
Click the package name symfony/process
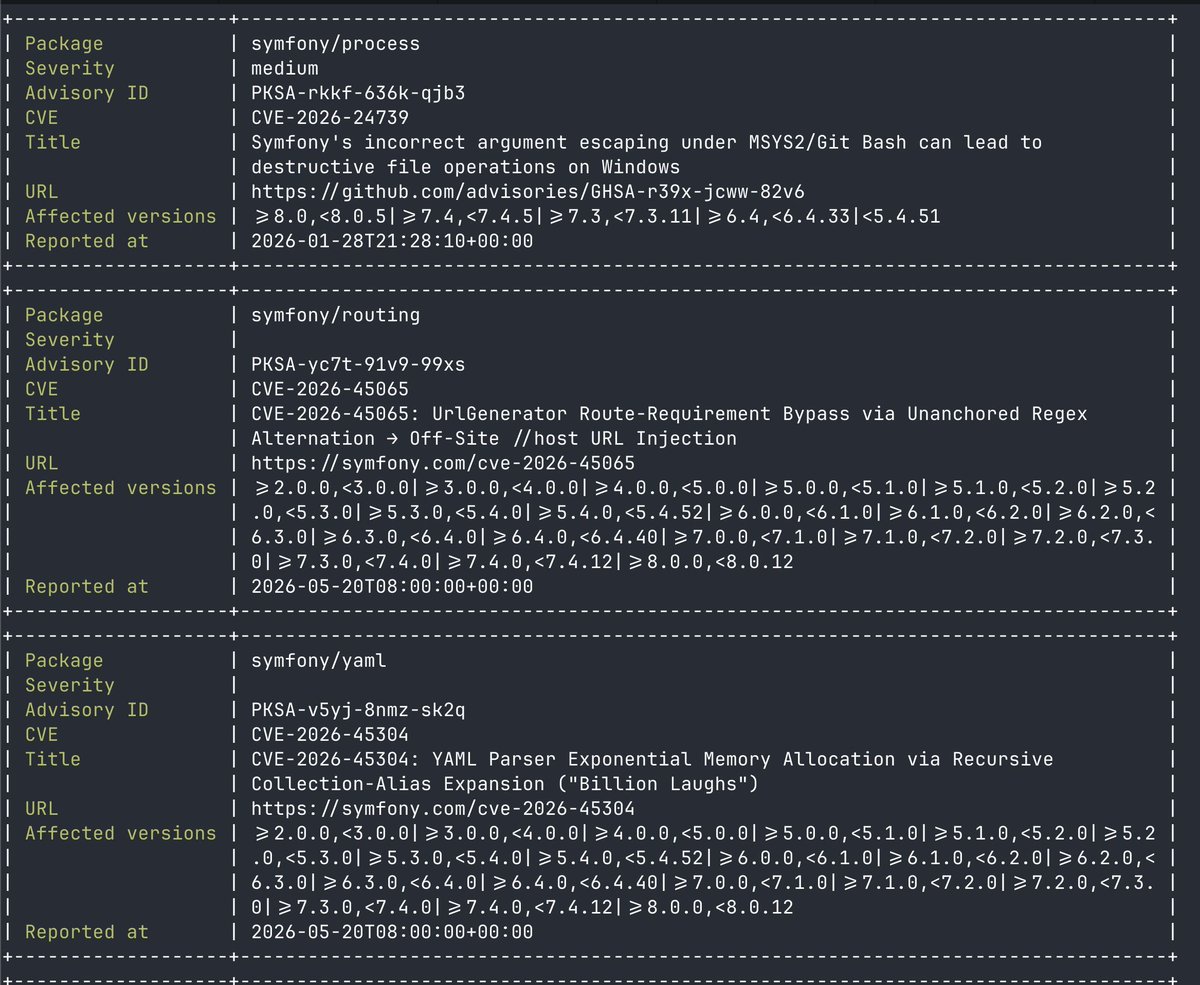pyautogui.click(x=335, y=43)
